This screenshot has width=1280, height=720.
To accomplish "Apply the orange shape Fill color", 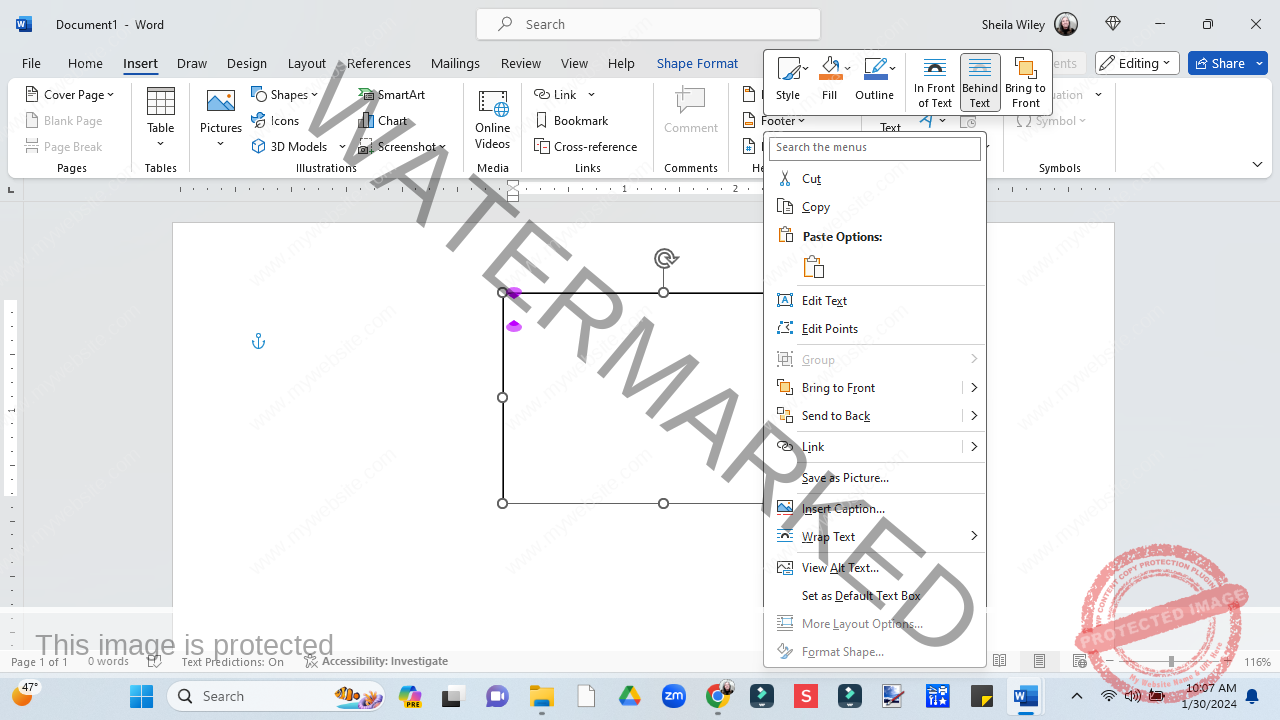I will coord(829,69).
